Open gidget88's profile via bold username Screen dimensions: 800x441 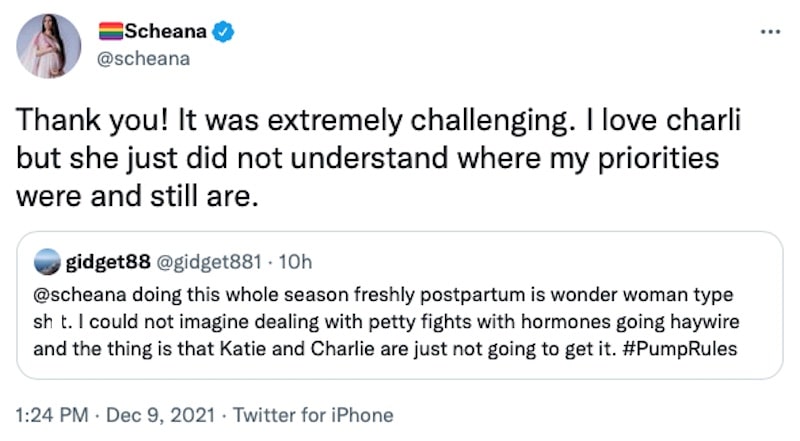pyautogui.click(x=107, y=263)
